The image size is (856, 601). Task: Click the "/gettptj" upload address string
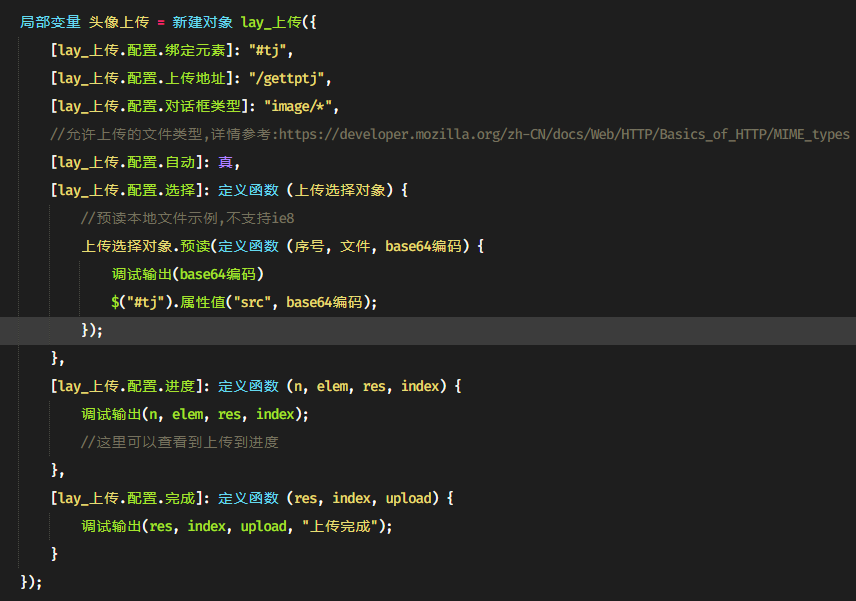point(287,79)
